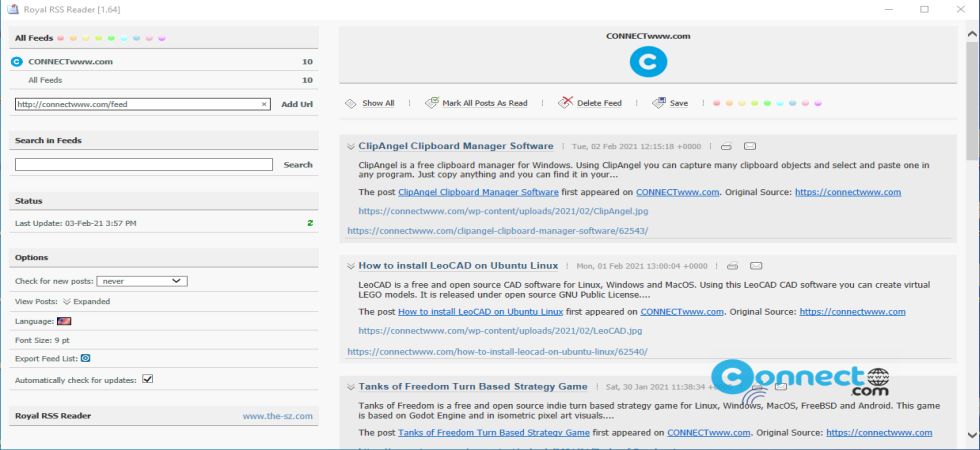Click the CONNECTwww.com inline link in the ClipAngel post
Image resolution: width=980 pixels, height=450 pixels.
678,192
